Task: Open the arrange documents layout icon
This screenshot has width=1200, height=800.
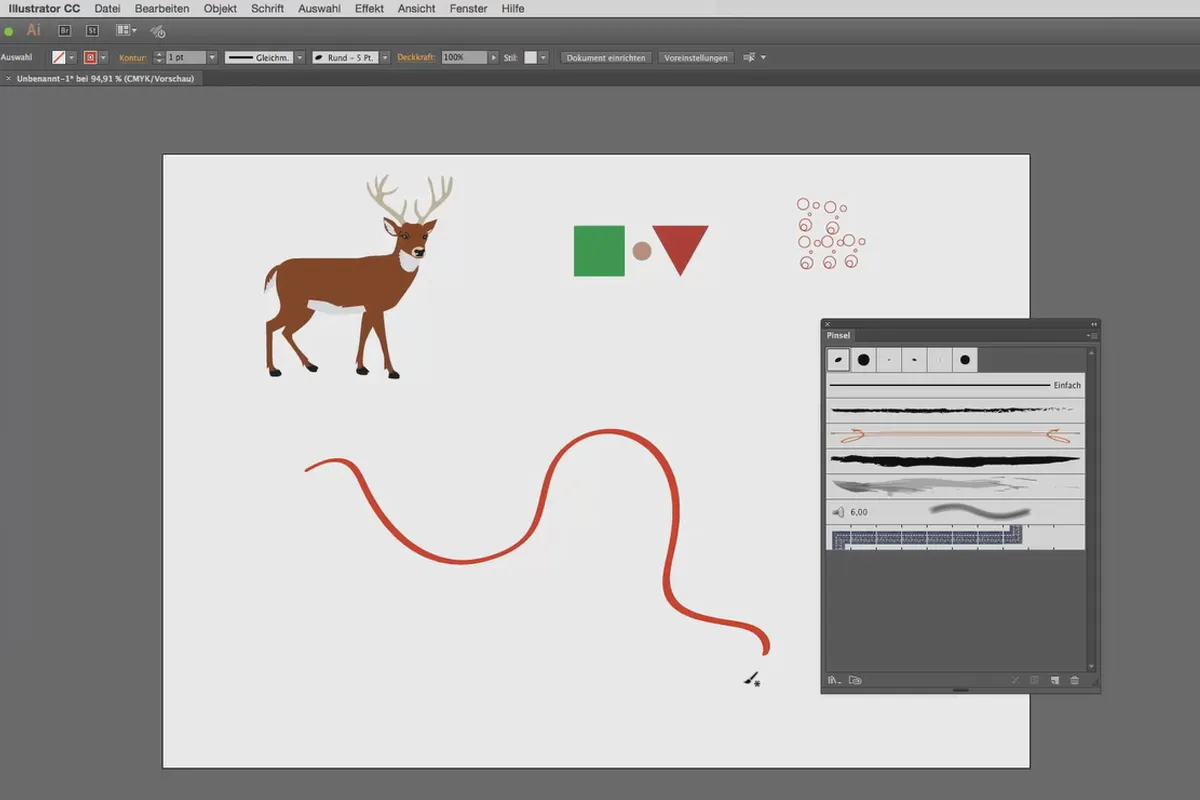Action: (x=126, y=31)
